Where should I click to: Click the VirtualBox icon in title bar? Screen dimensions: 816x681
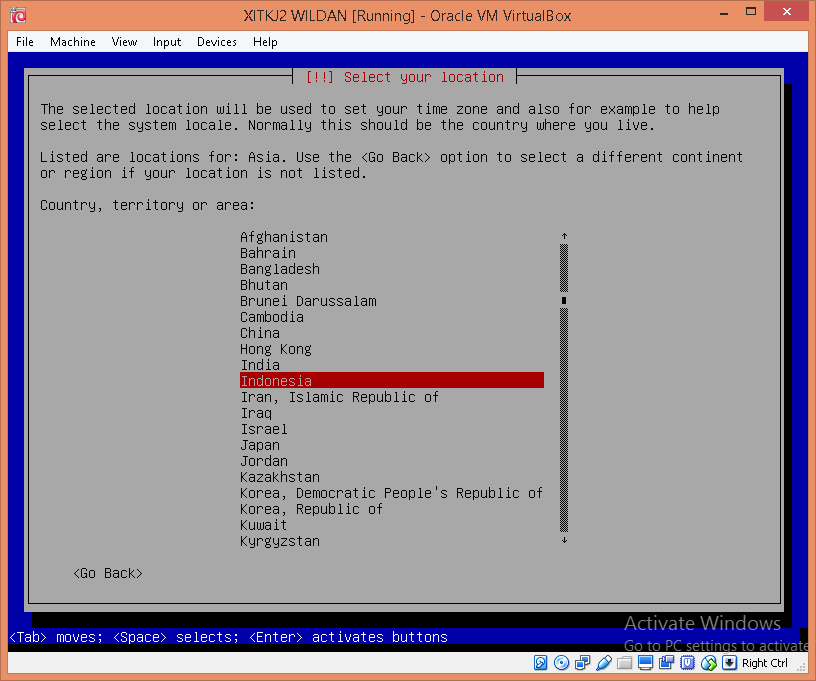18,15
